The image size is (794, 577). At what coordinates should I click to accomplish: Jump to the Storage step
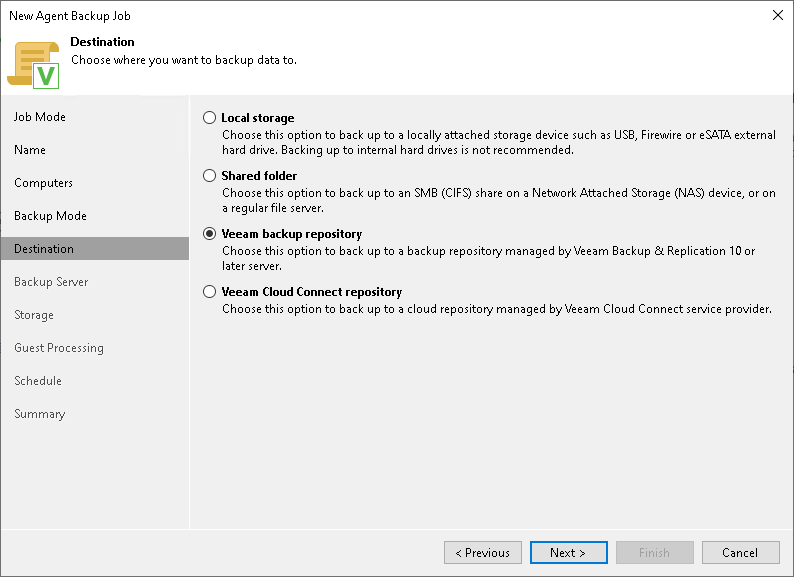[x=34, y=315]
